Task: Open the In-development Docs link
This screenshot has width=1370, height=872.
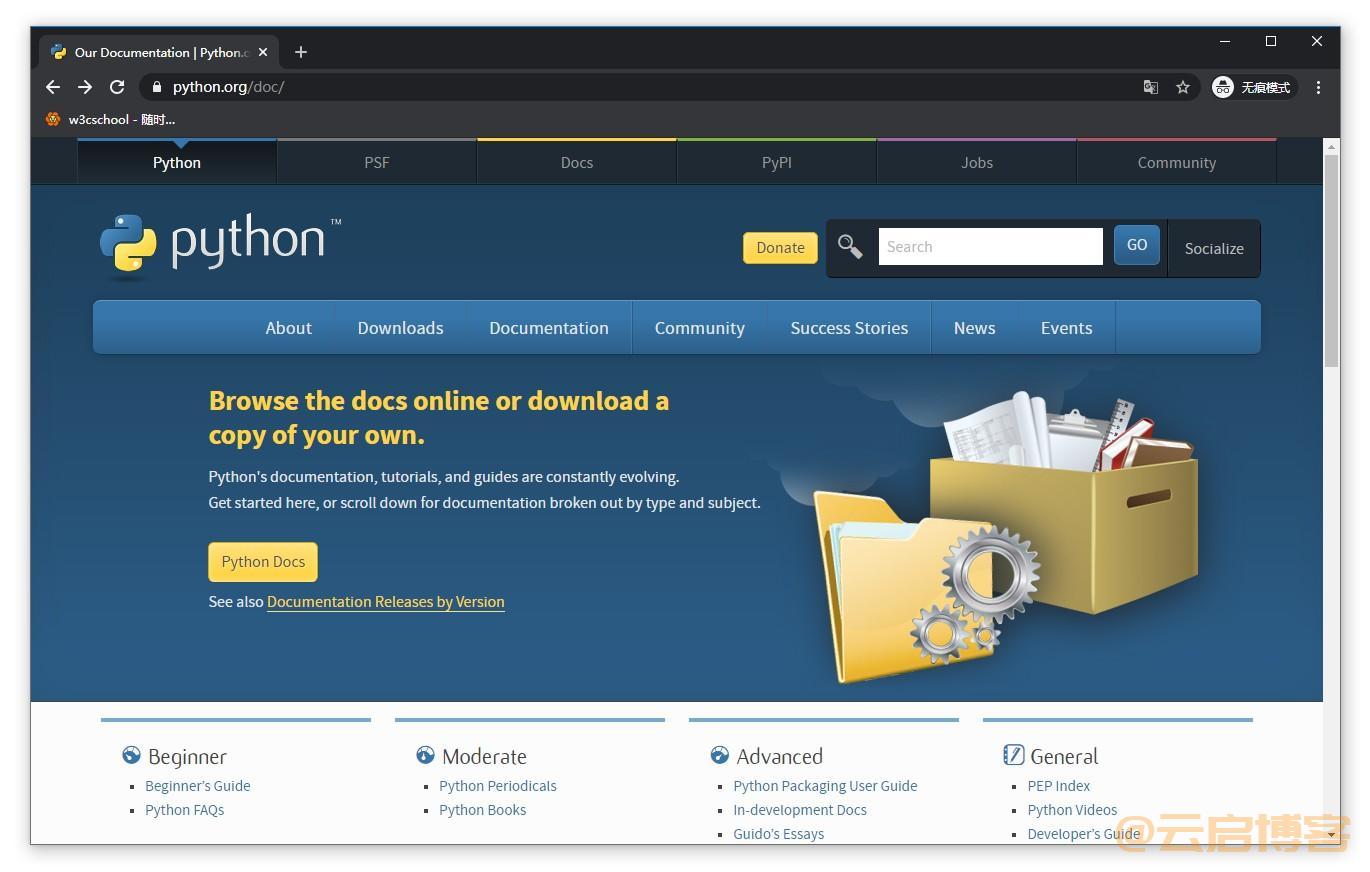Action: [x=800, y=810]
